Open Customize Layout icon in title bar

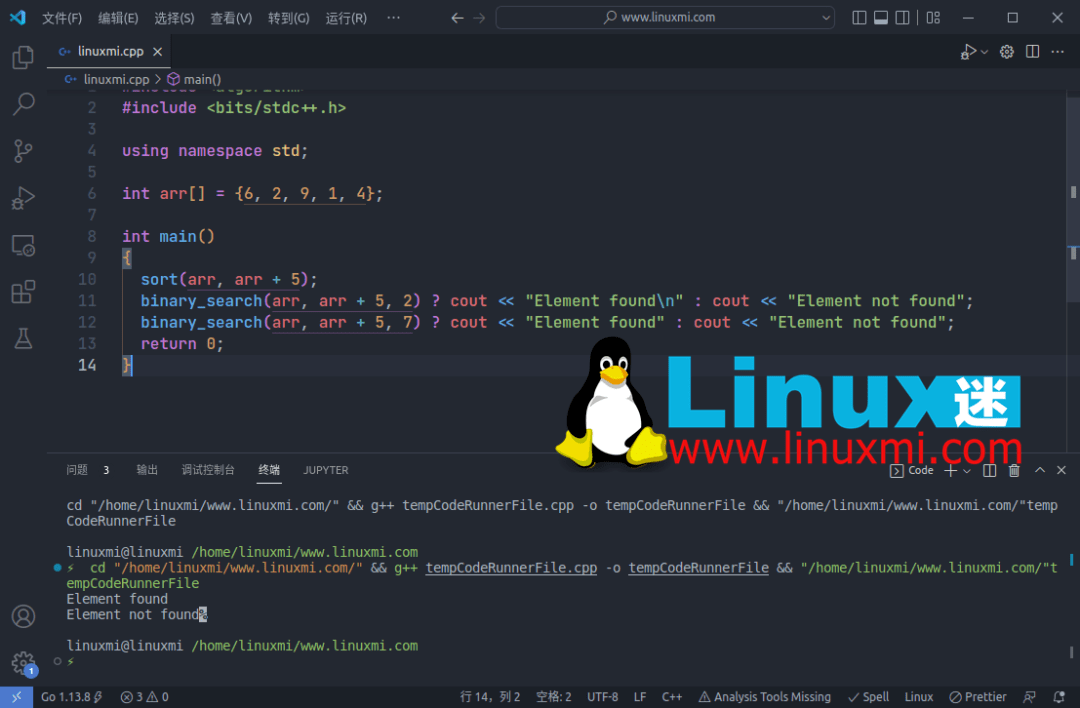coord(933,18)
